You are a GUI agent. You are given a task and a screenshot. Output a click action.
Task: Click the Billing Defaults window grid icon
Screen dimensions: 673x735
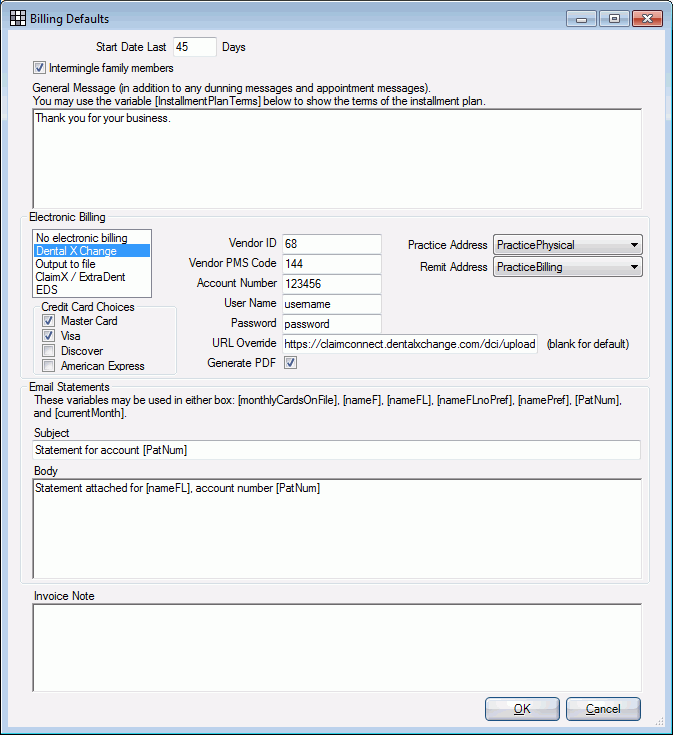[18, 18]
